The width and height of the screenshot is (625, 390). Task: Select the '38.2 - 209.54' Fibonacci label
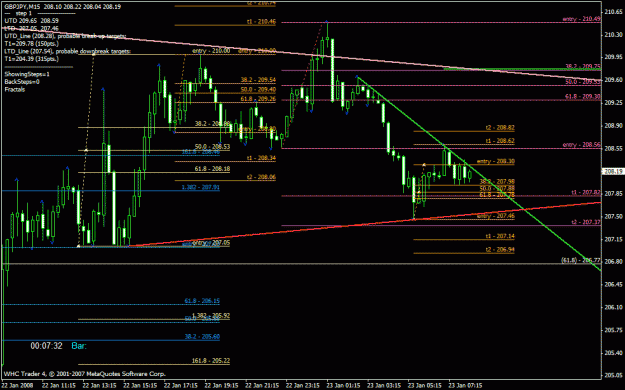(258, 80)
